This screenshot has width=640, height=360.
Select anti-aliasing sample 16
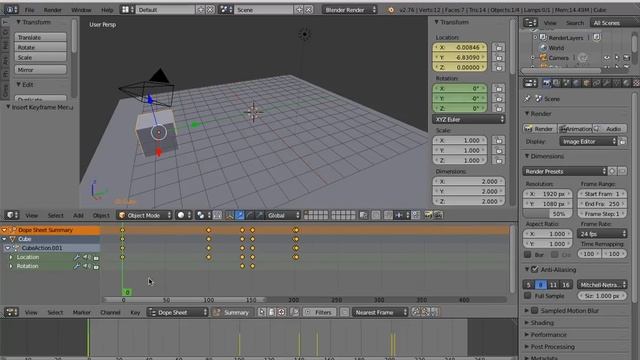(565, 284)
